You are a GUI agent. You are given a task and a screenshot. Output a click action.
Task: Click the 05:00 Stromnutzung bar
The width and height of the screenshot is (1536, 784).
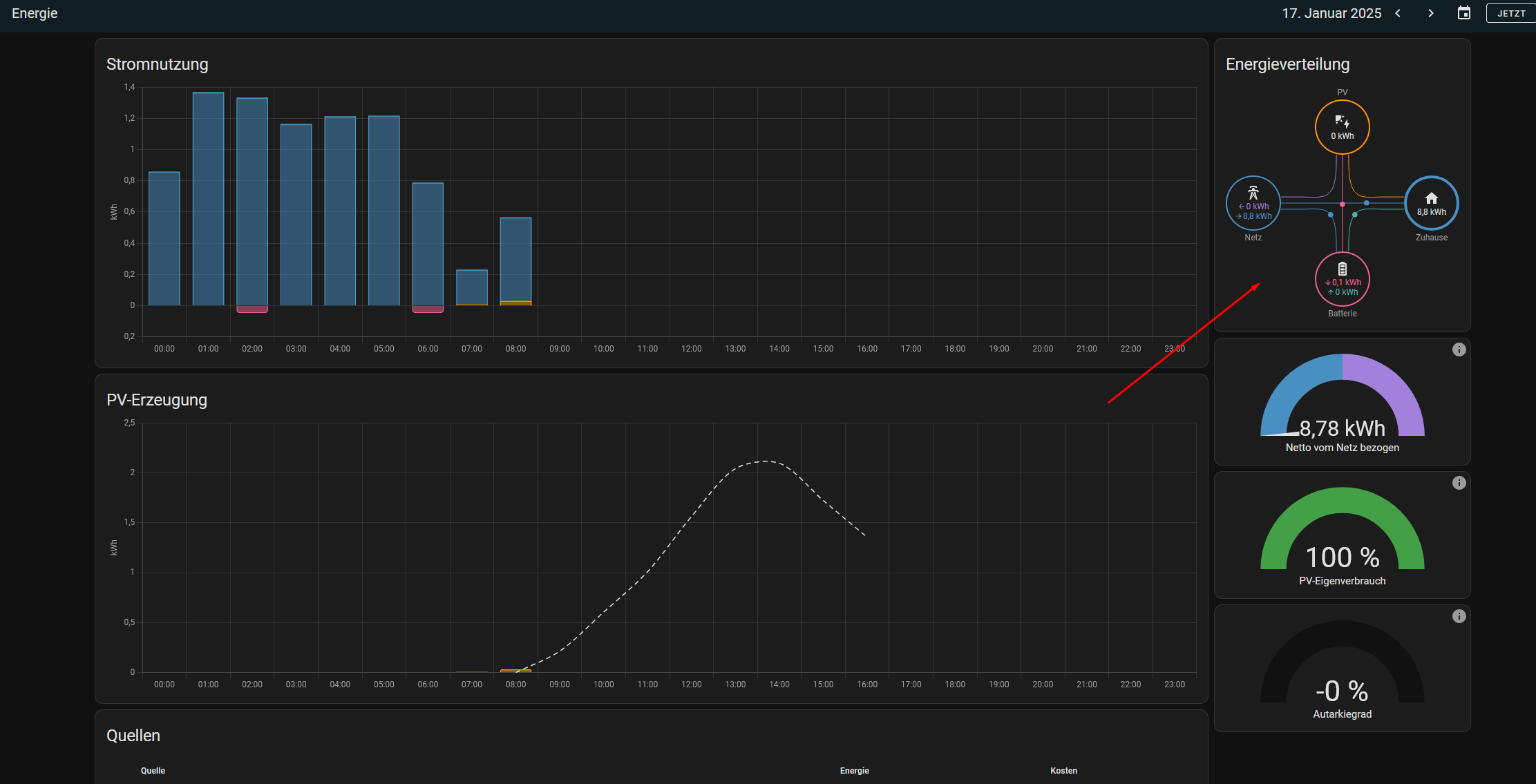pyautogui.click(x=384, y=211)
